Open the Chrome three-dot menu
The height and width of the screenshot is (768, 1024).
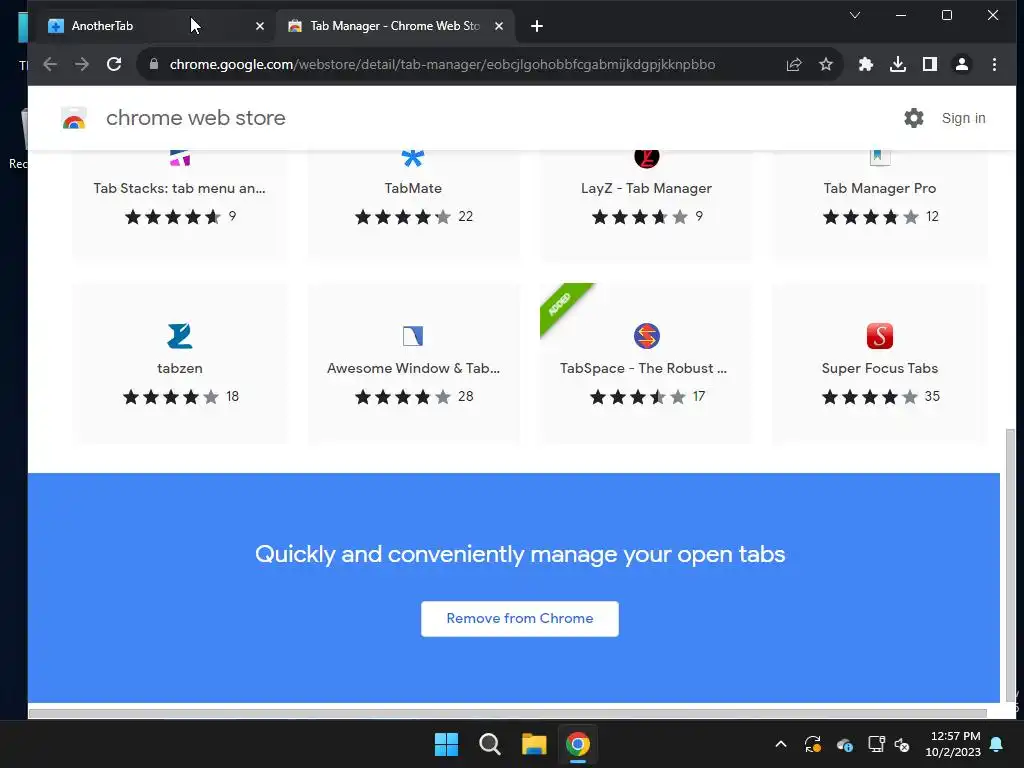(994, 64)
